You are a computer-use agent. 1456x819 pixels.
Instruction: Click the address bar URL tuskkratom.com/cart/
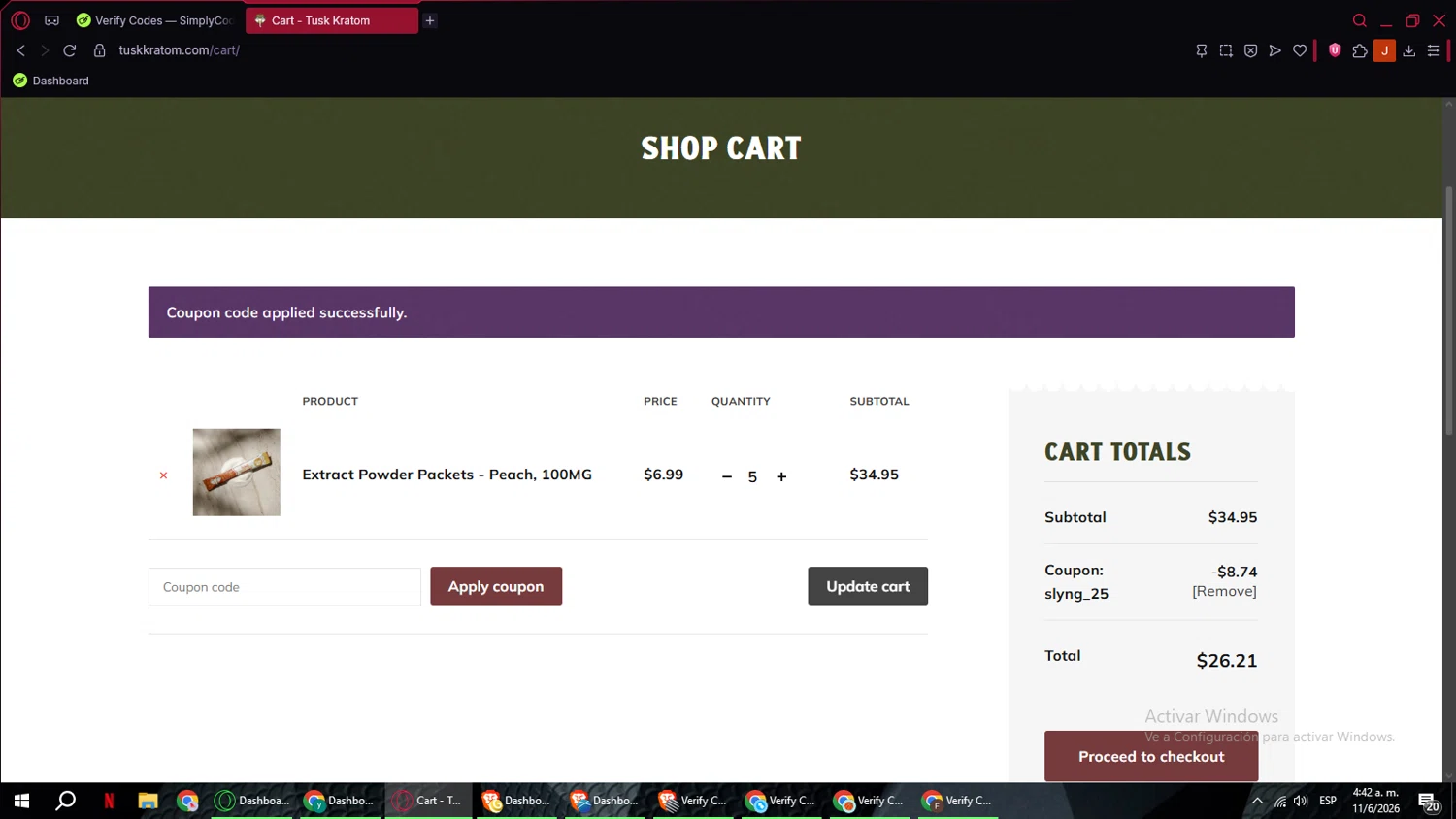pos(180,50)
